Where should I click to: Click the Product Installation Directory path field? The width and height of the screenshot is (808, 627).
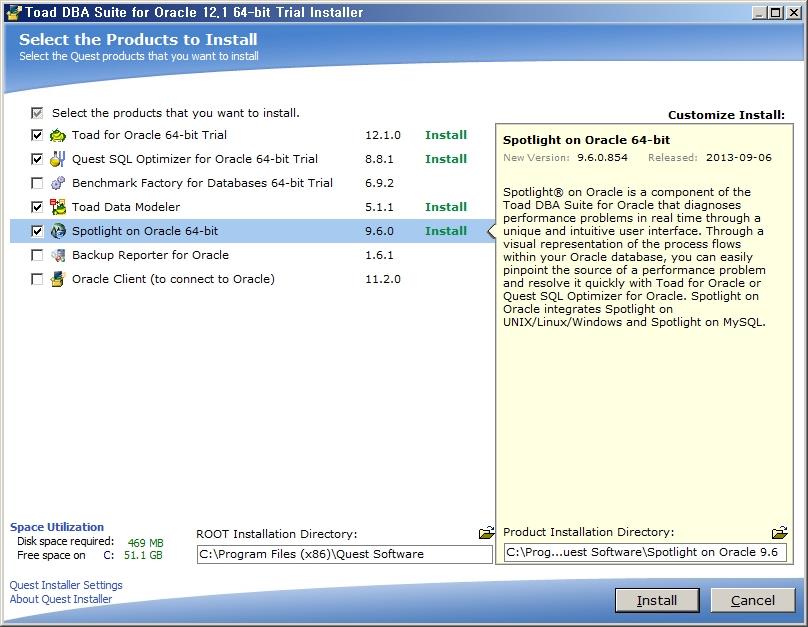pos(645,552)
